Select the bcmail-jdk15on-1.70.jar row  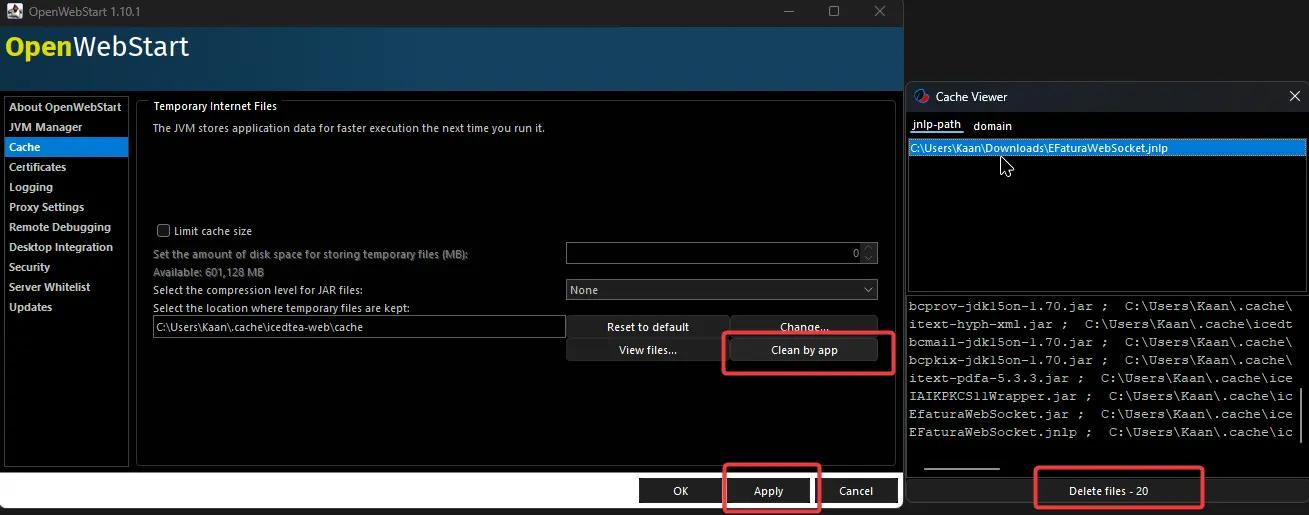(x=1101, y=342)
